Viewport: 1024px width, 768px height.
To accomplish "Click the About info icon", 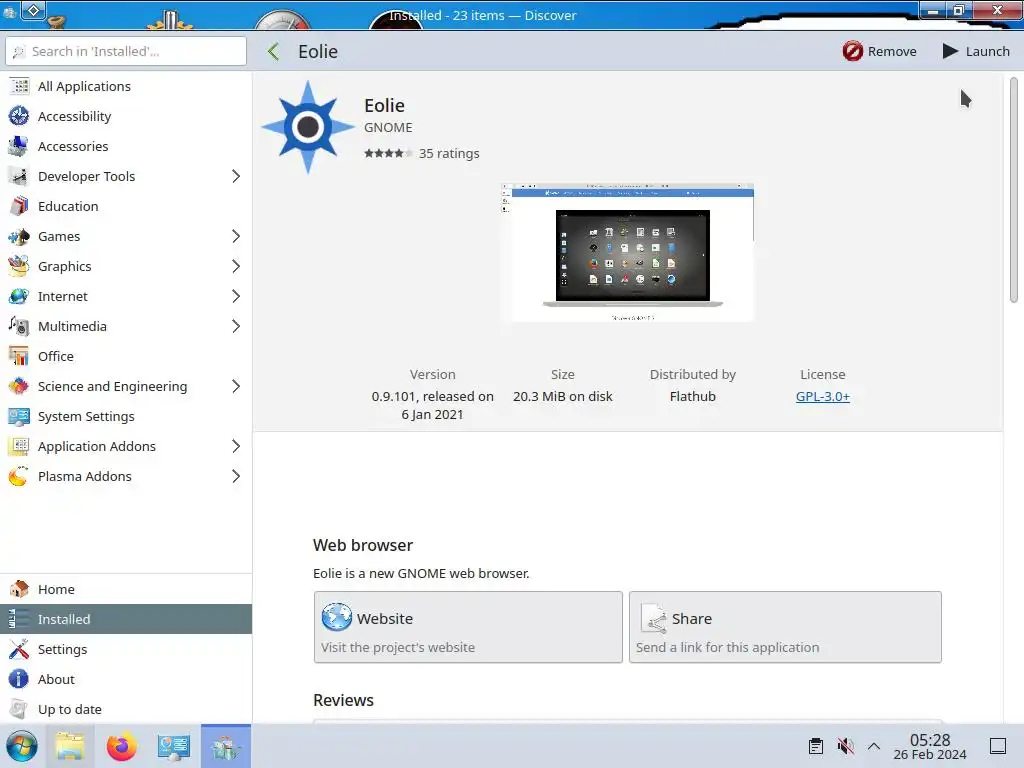I will point(19,679).
